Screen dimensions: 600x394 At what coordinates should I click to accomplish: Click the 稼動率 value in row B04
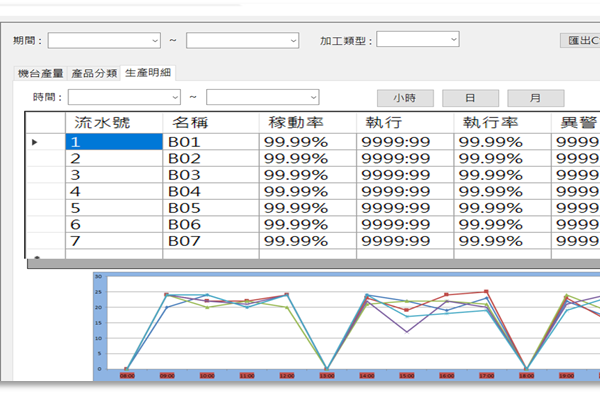click(x=308, y=191)
